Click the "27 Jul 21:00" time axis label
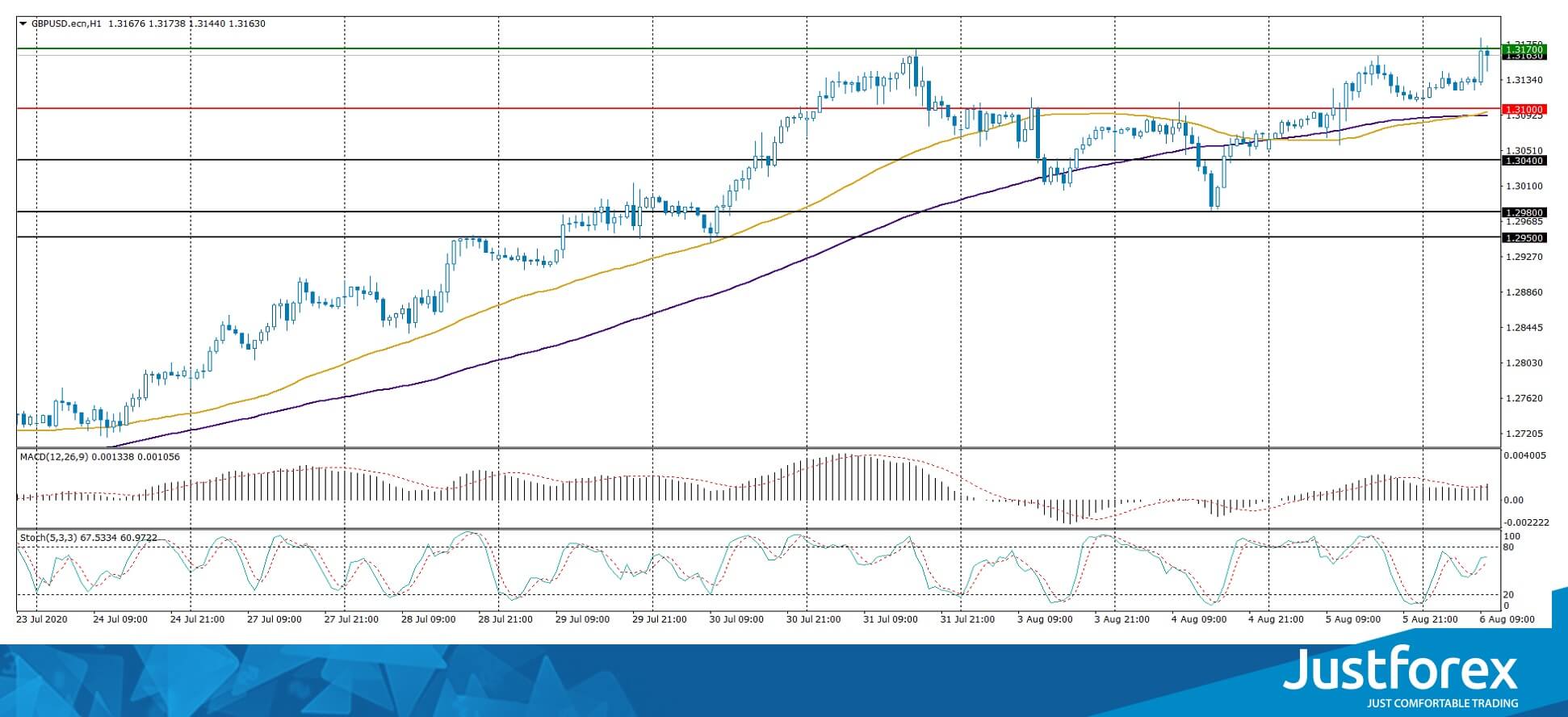1568x717 pixels. click(351, 620)
